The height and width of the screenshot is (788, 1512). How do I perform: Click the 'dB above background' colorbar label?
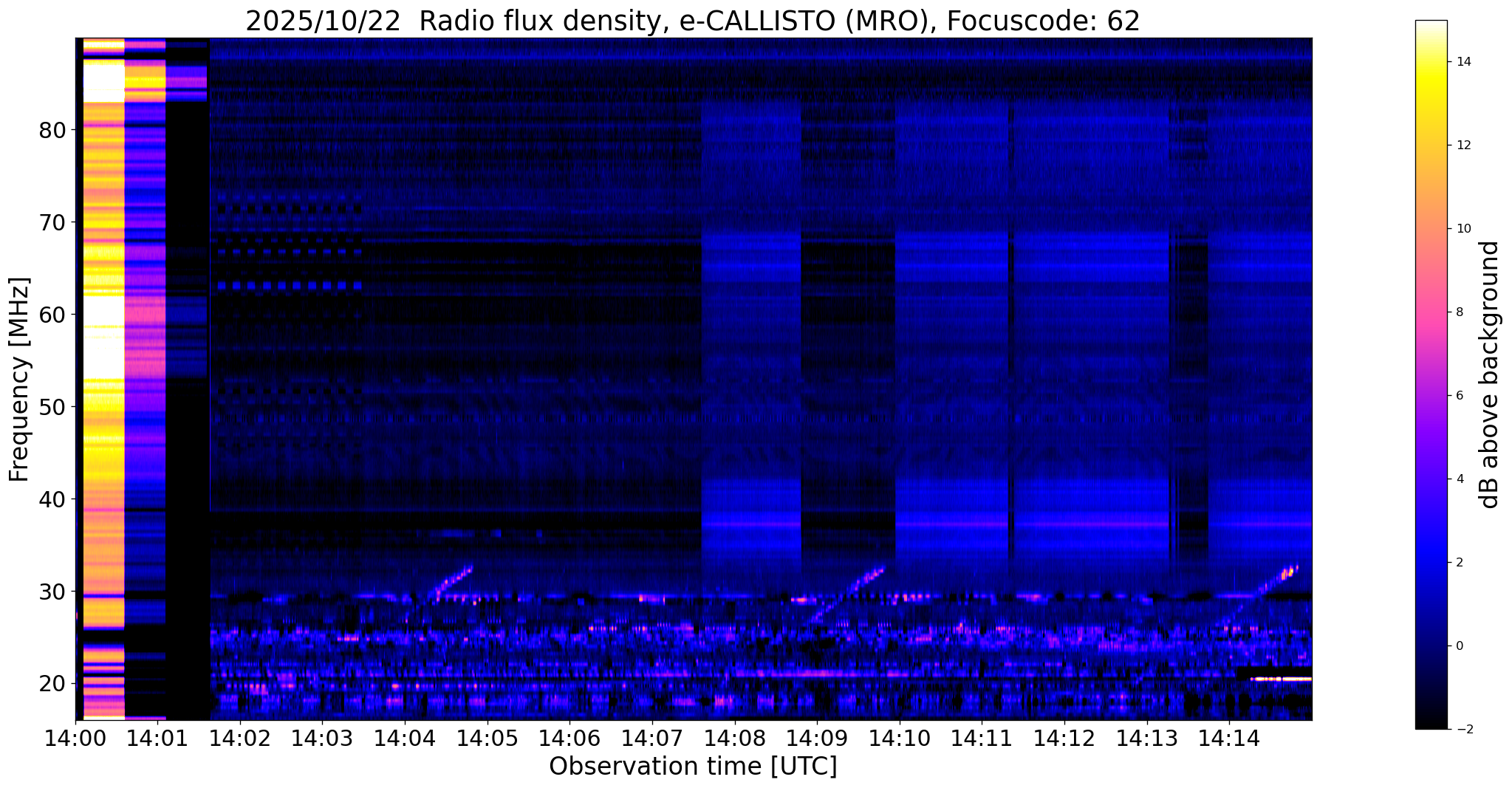(1490, 374)
